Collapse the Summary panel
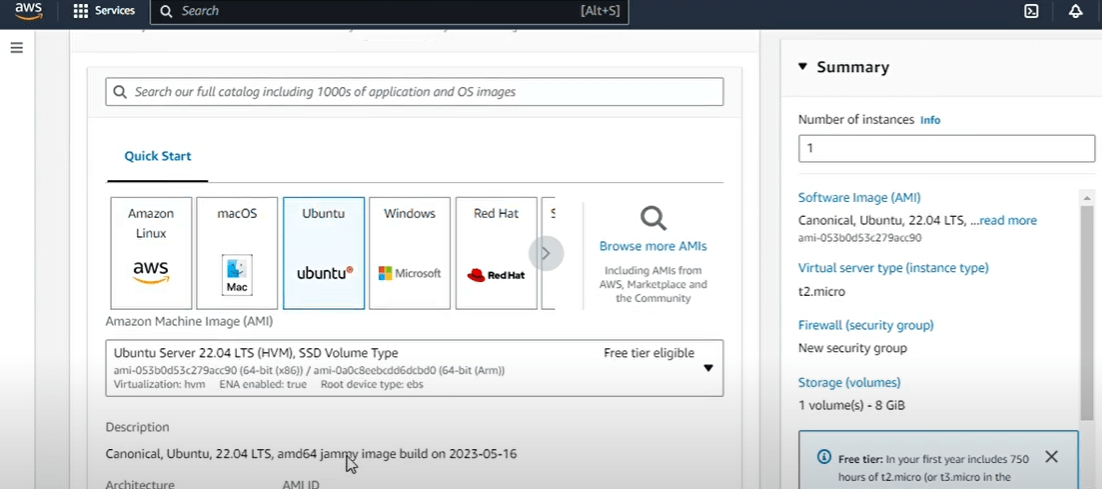Screen dimensions: 1102x489 (803, 67)
